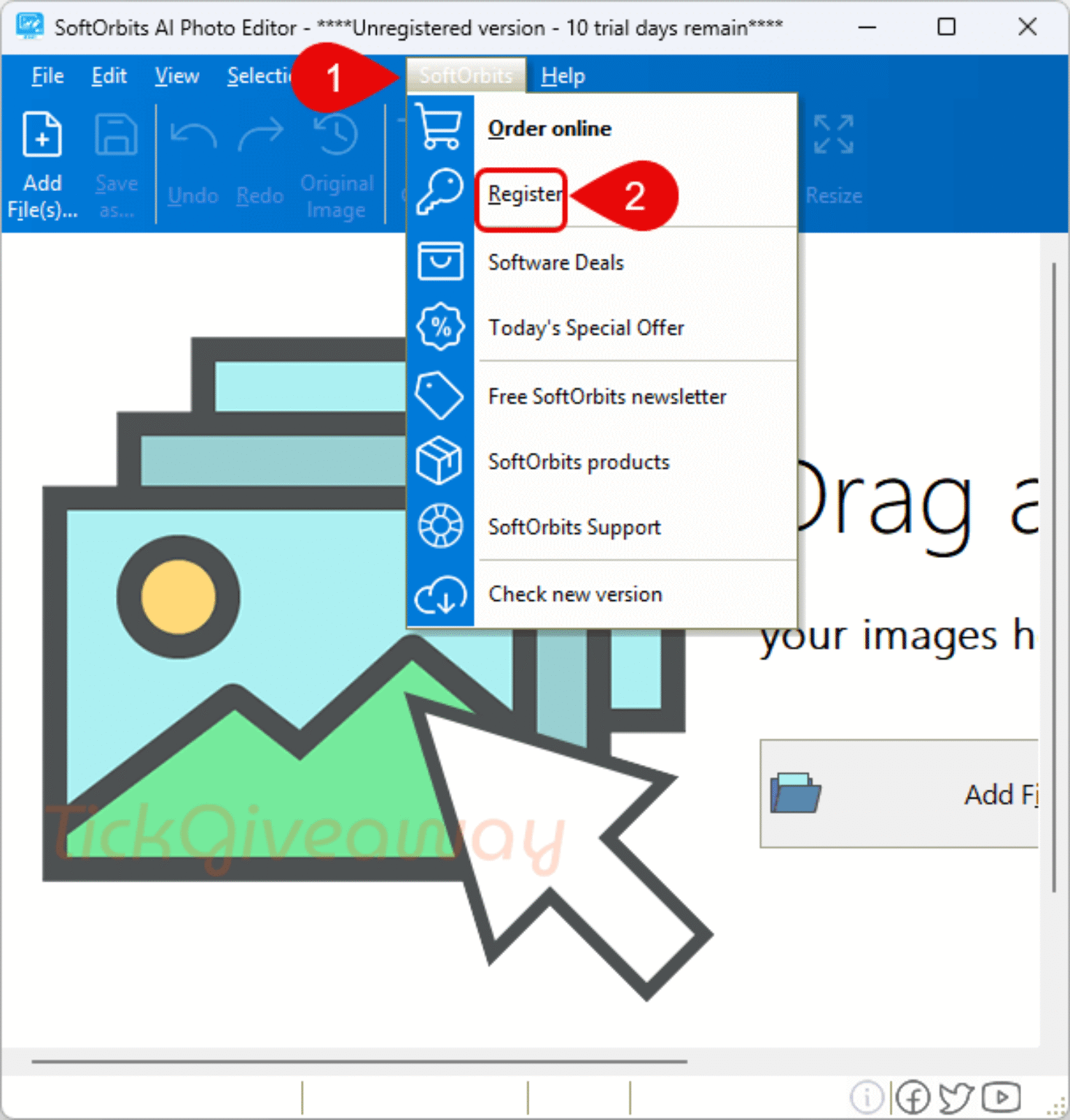Screen dimensions: 1070x1120
Task: Open the Edit menu
Action: [x=109, y=75]
